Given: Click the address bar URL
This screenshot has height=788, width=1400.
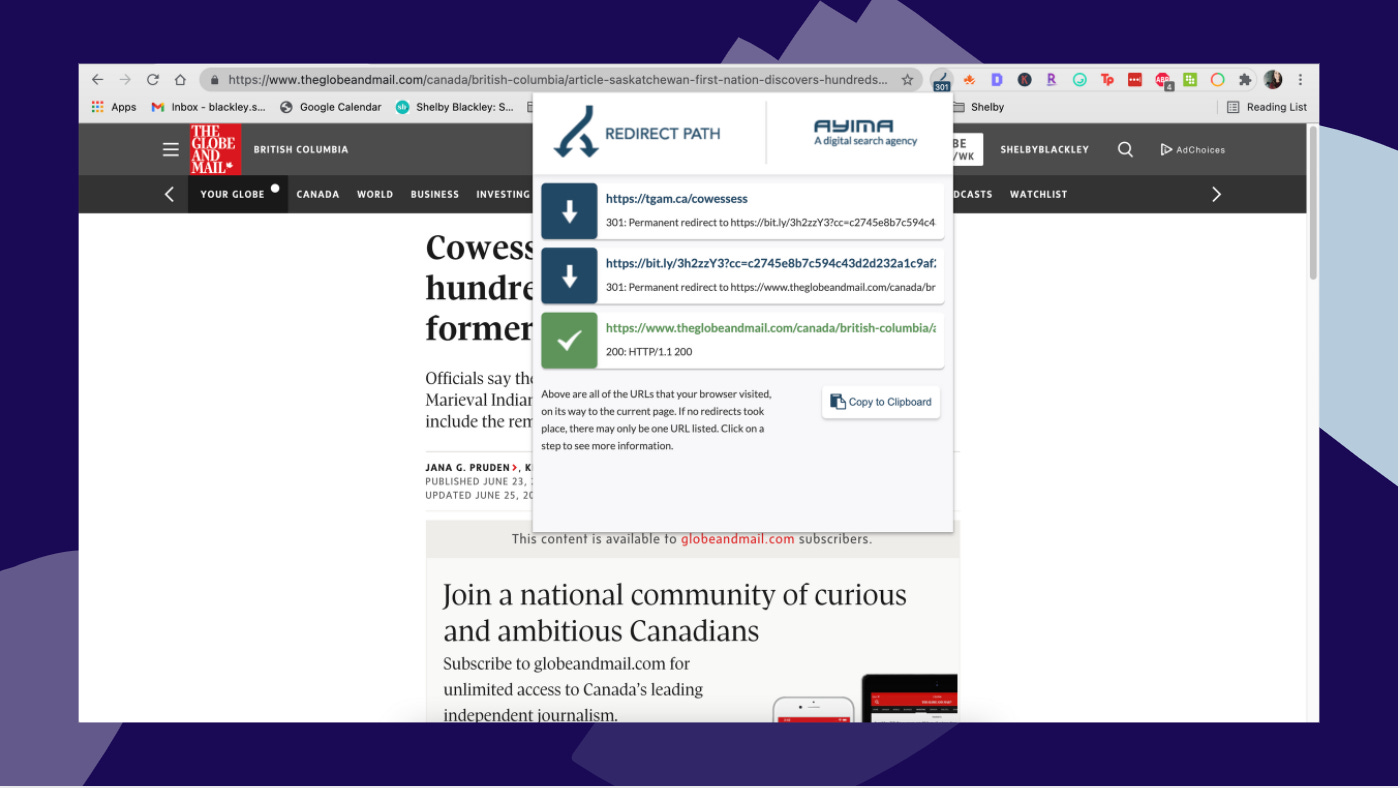Looking at the screenshot, I should pos(557,80).
